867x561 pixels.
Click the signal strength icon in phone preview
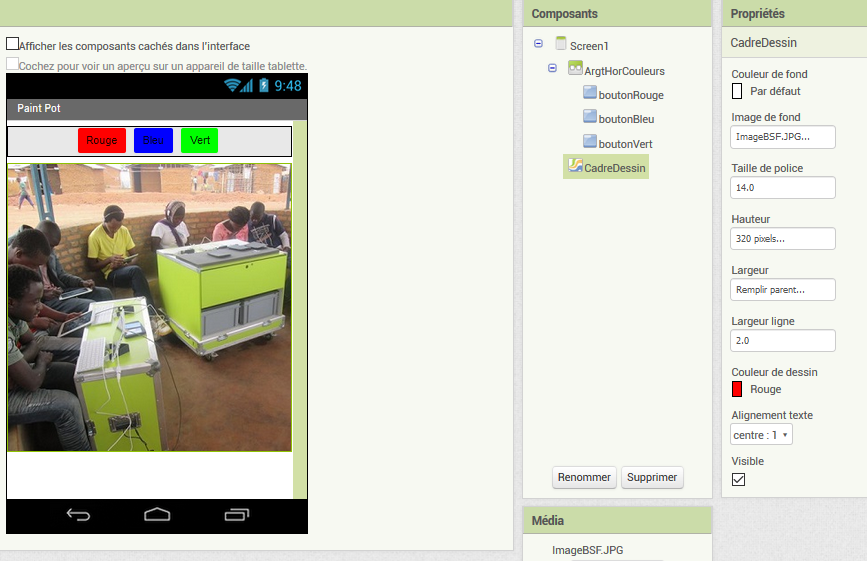pyautogui.click(x=247, y=85)
